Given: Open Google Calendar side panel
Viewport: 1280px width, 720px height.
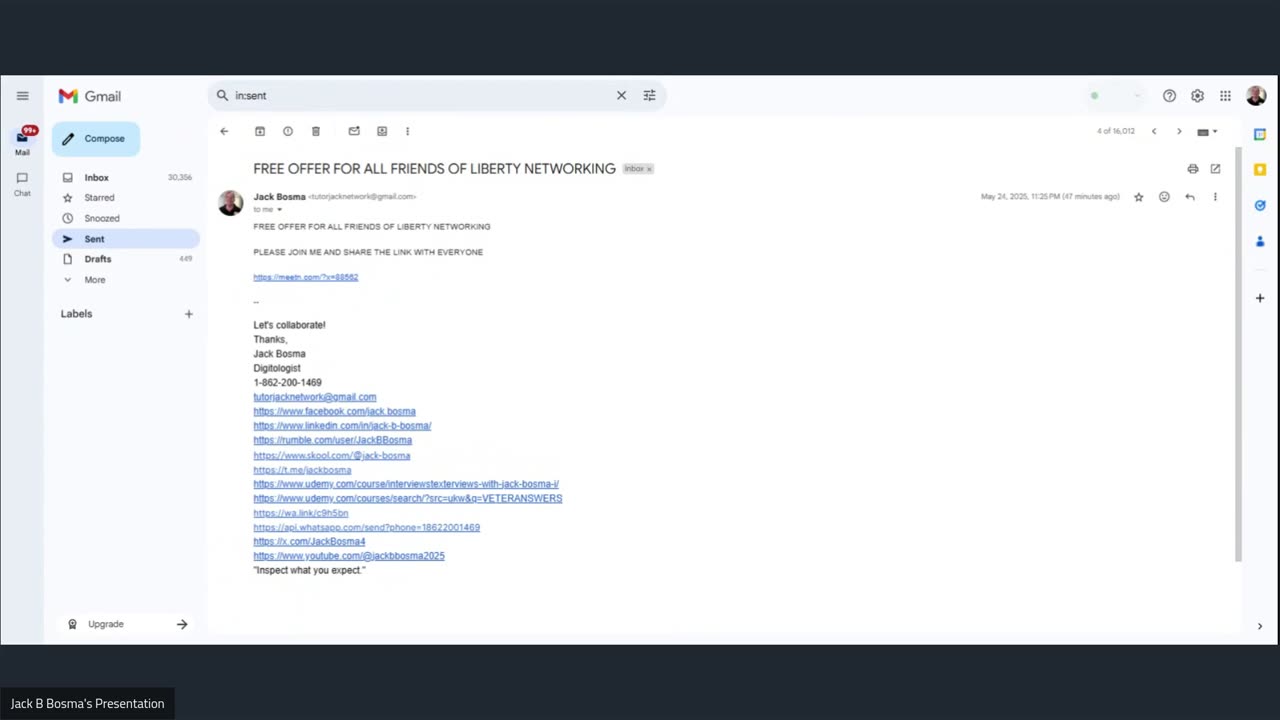Looking at the screenshot, I should [x=1260, y=134].
